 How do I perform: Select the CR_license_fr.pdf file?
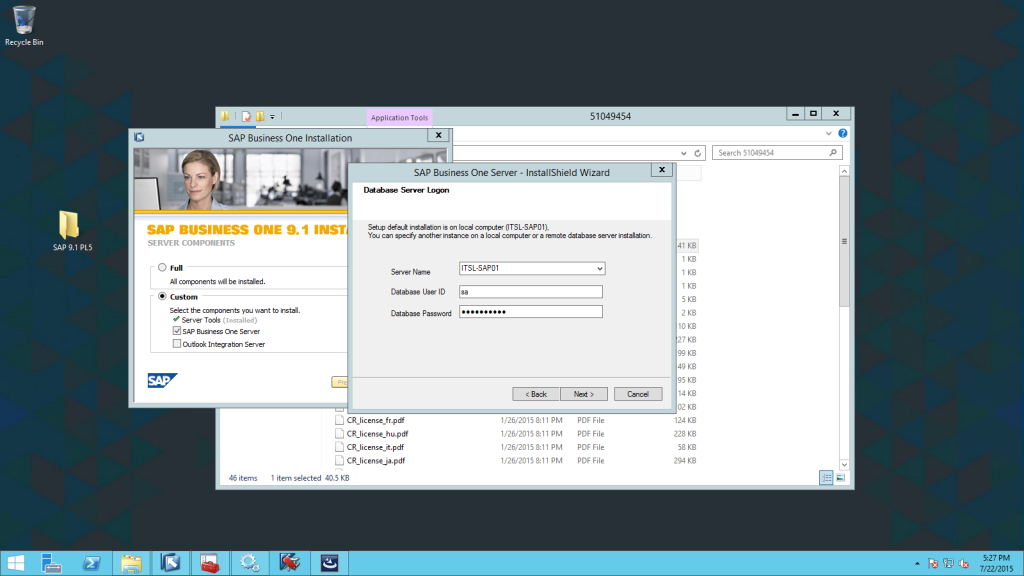tap(375, 421)
